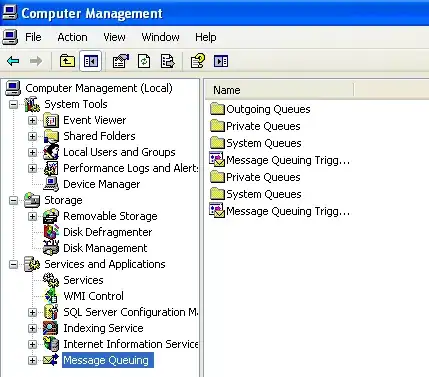Open the Window menu

point(160,37)
